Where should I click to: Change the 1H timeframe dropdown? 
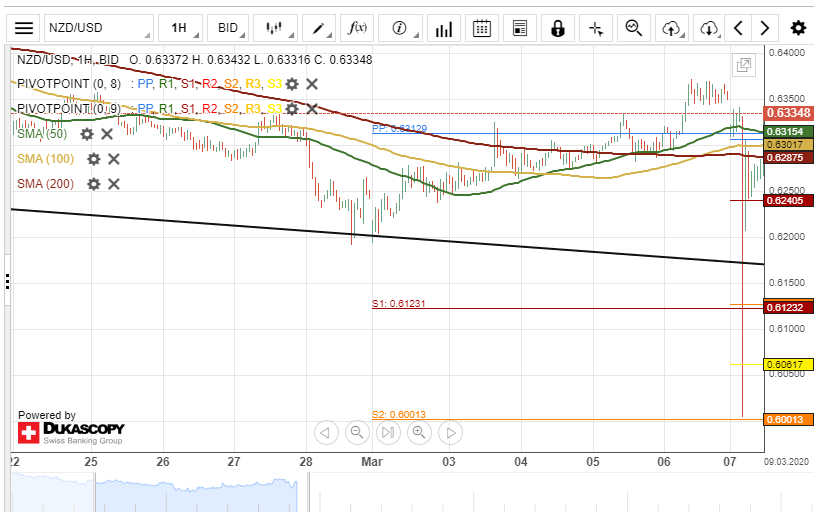(x=180, y=28)
